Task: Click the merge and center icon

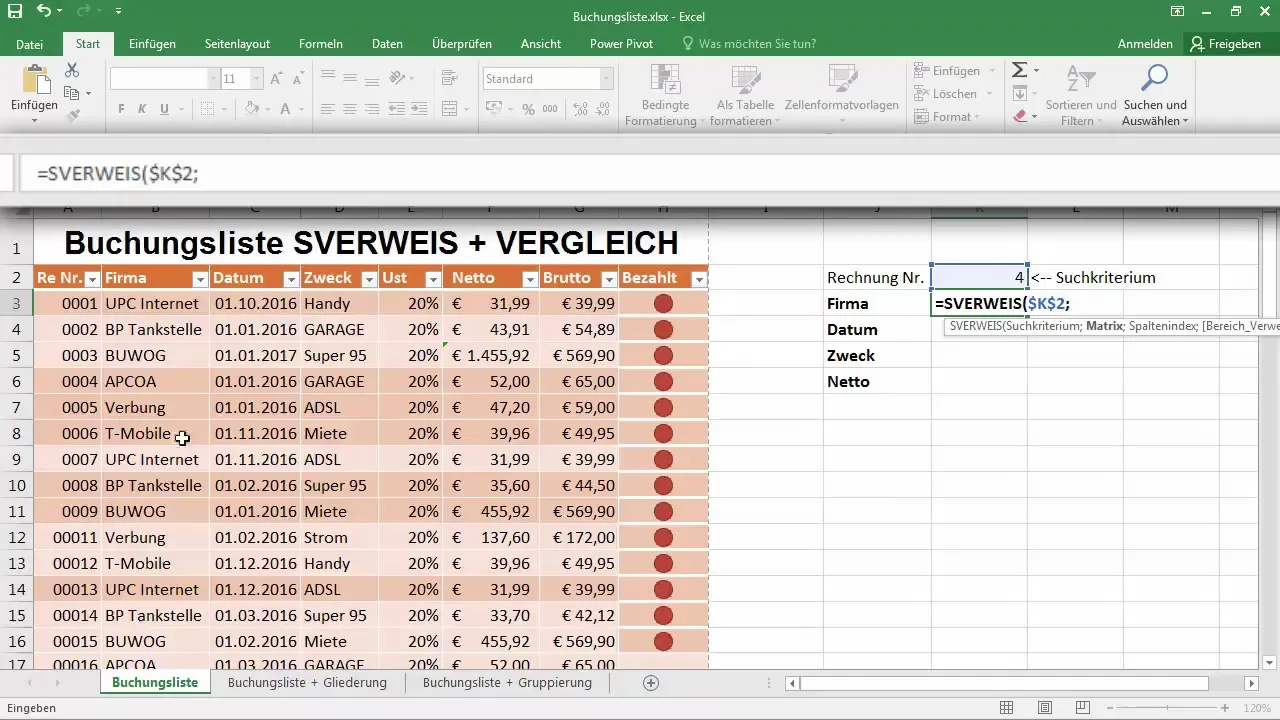Action: (449, 109)
